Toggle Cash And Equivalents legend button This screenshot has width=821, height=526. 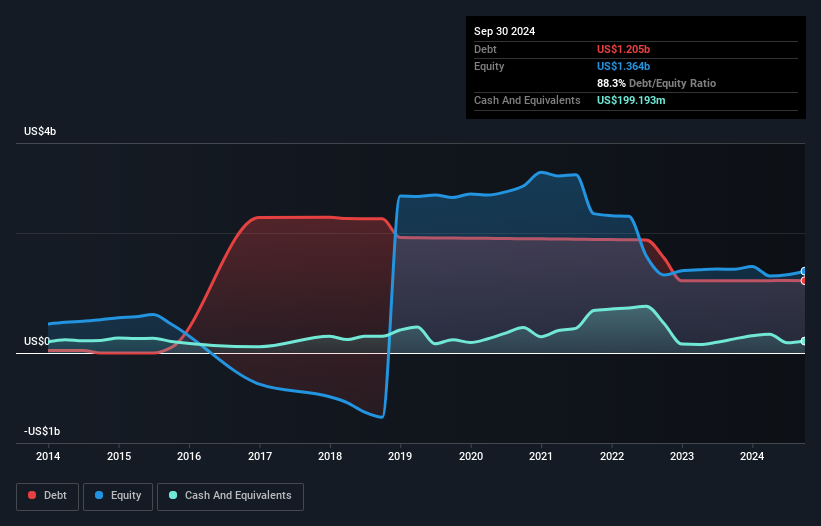click(230, 496)
